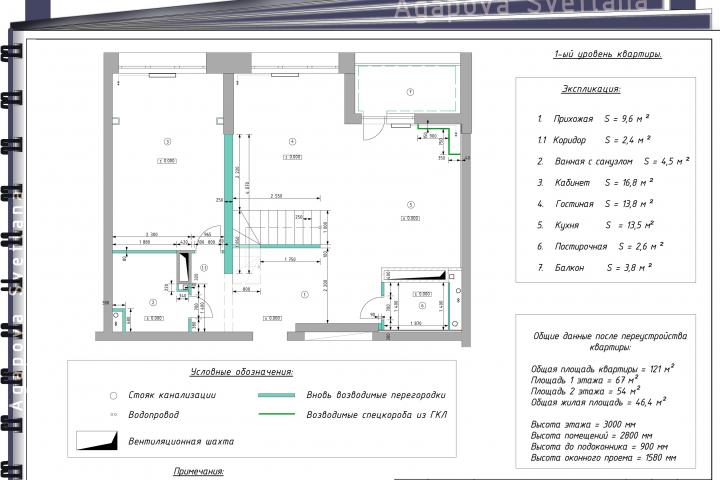The image size is (720, 480).
Task: Click the legend label 'Вновь возводимые перегородки'
Action: click(x=376, y=395)
